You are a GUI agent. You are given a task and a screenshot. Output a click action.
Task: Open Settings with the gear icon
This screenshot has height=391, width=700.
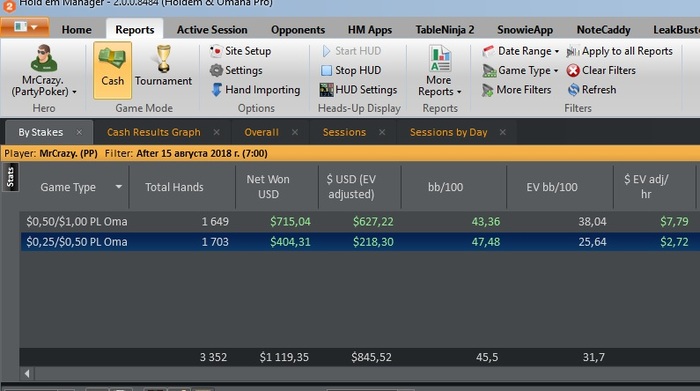pos(236,70)
